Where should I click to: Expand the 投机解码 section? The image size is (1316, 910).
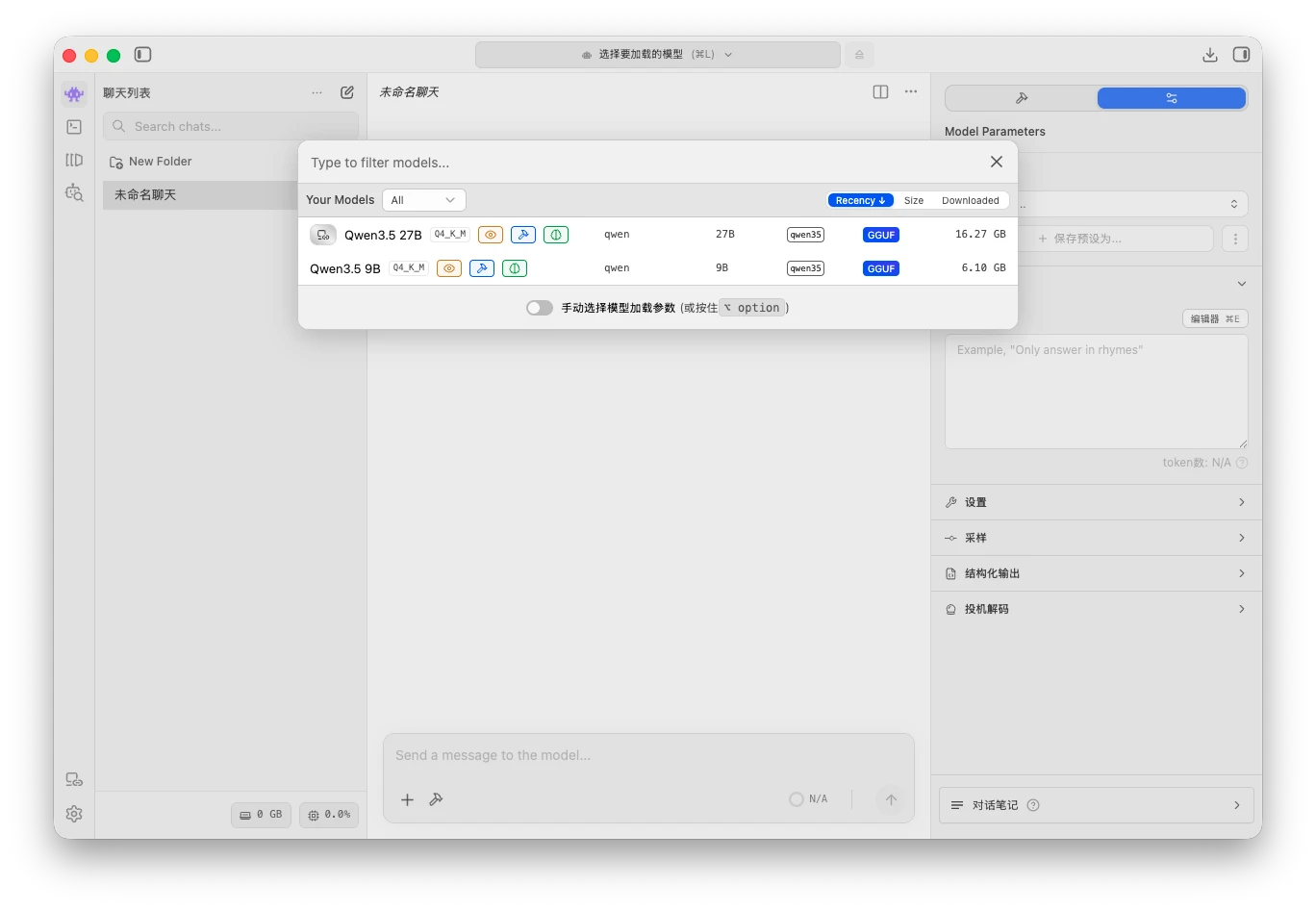tap(1095, 608)
